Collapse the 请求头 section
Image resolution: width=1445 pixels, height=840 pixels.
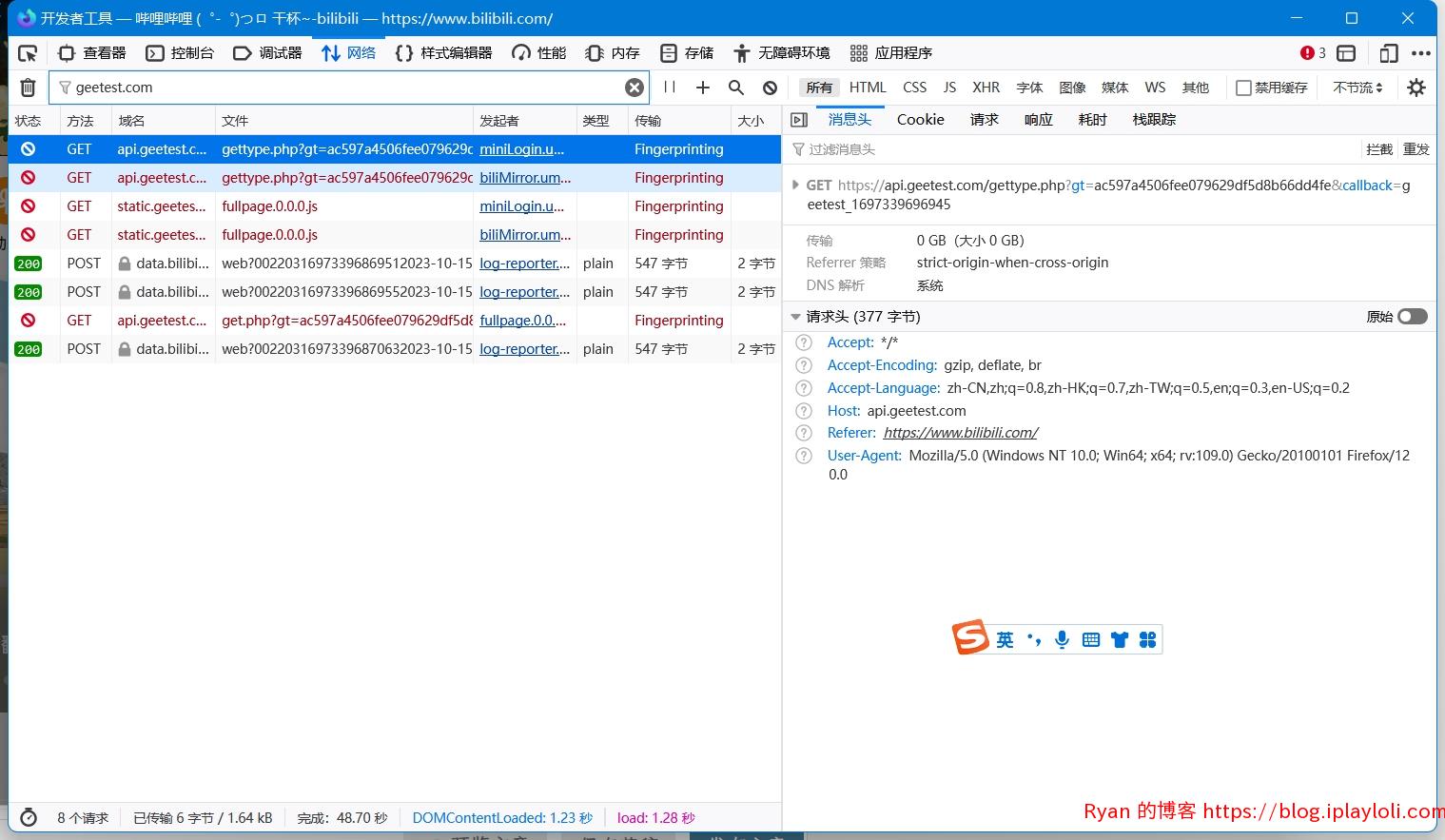(796, 317)
